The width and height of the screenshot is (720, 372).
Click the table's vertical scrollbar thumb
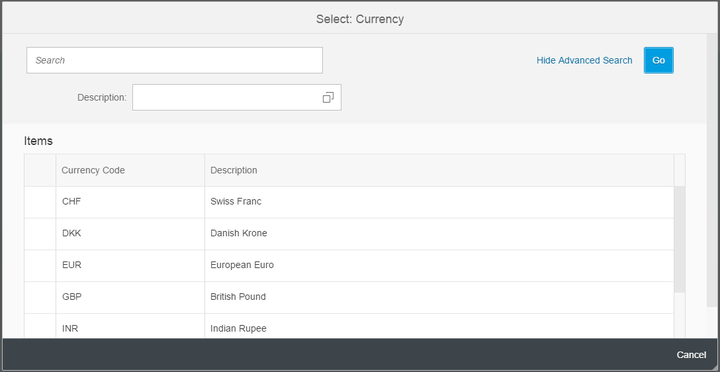pos(679,239)
